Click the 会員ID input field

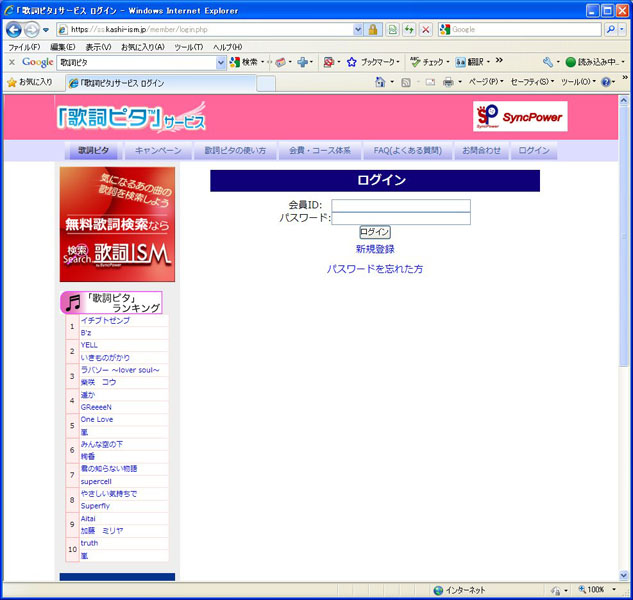tap(400, 205)
